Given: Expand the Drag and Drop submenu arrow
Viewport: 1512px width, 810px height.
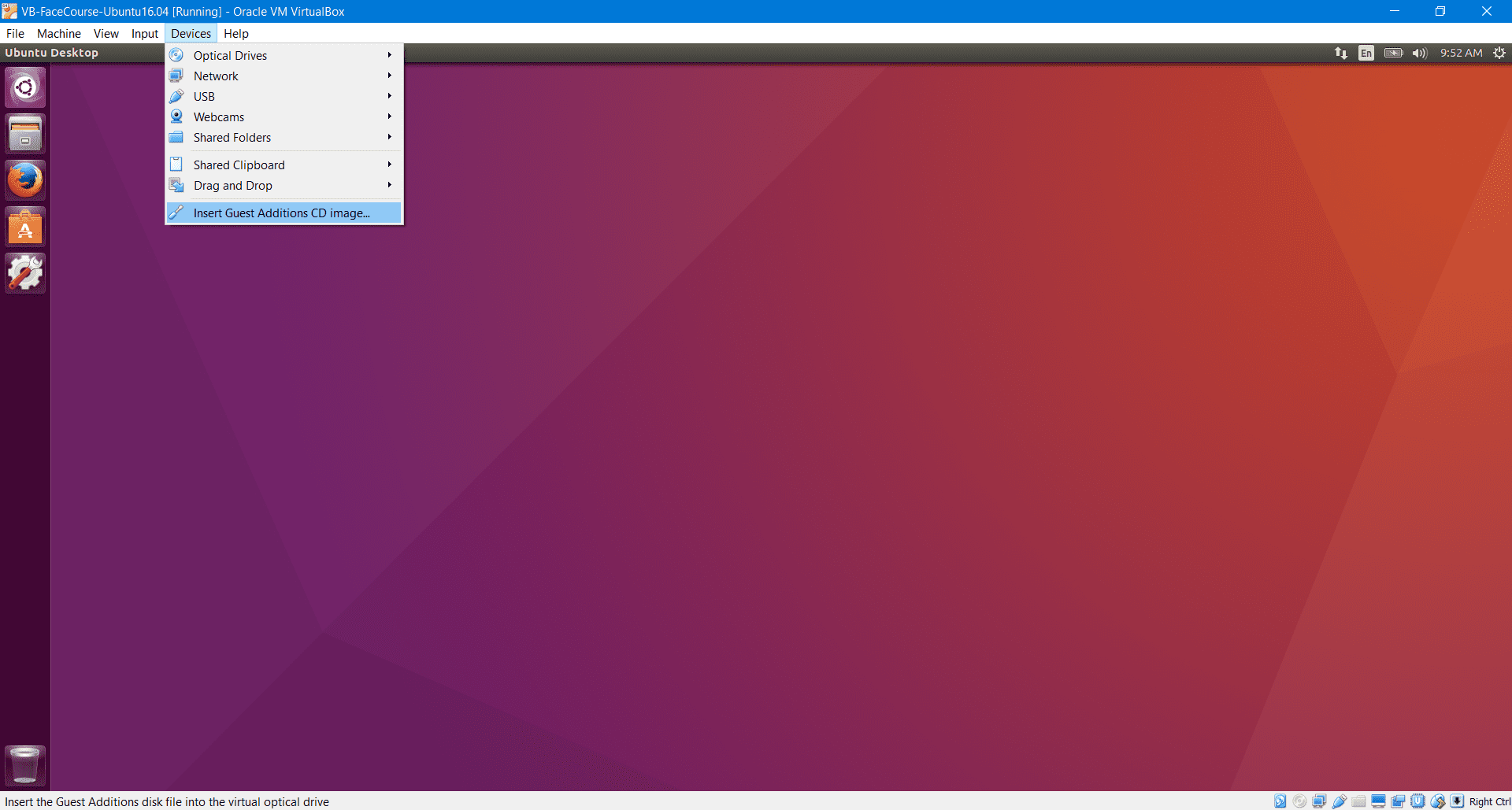Looking at the screenshot, I should 389,185.
